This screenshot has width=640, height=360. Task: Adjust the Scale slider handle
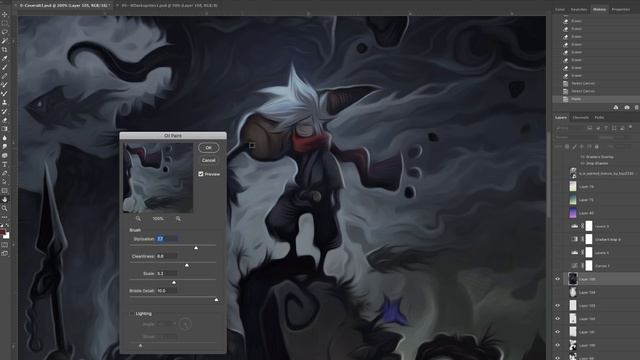tap(174, 282)
